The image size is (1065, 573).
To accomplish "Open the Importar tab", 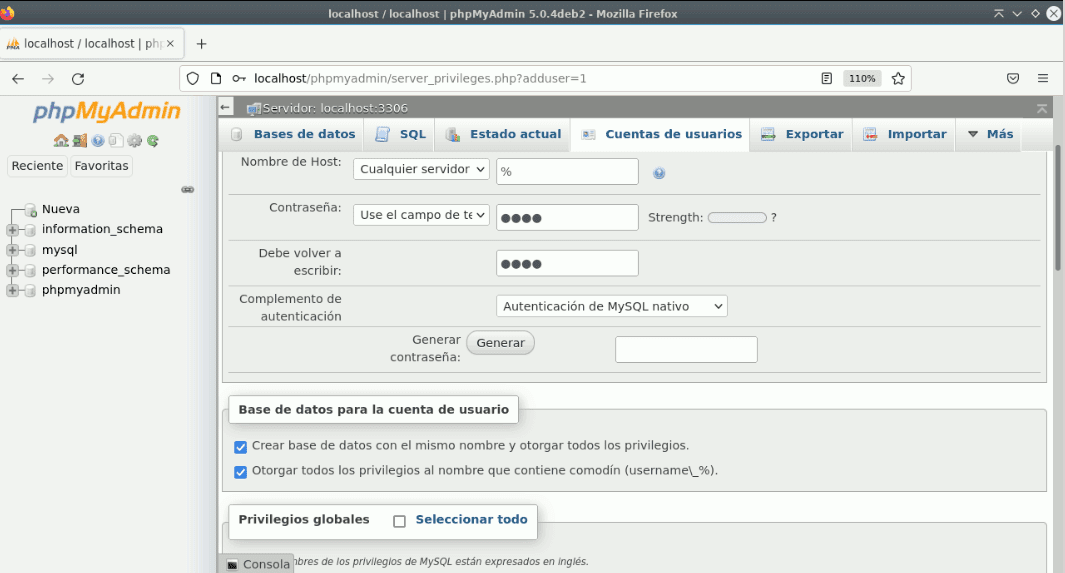I will click(x=905, y=134).
